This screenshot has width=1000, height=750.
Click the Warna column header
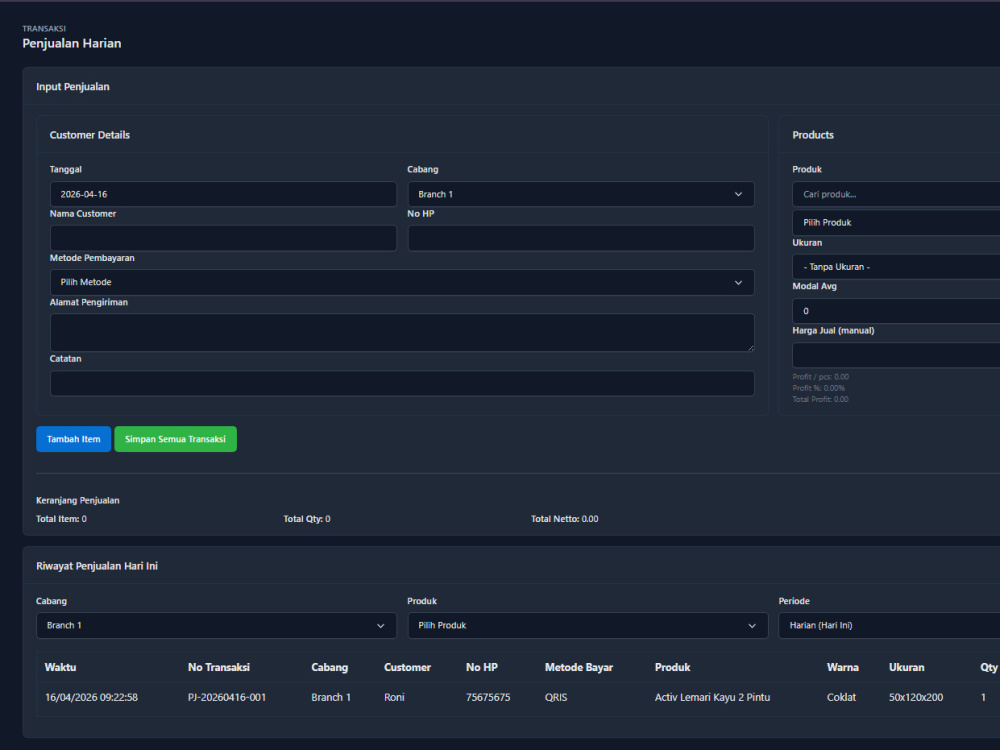[842, 667]
